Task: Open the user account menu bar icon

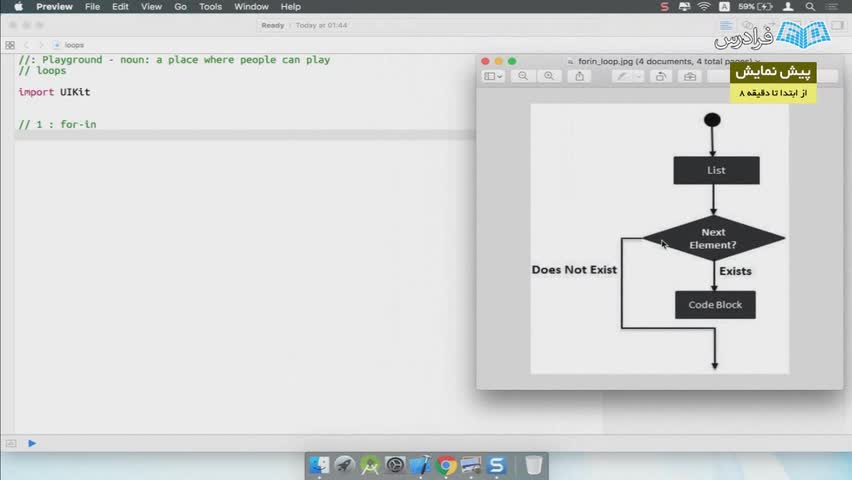Action: 788,7
